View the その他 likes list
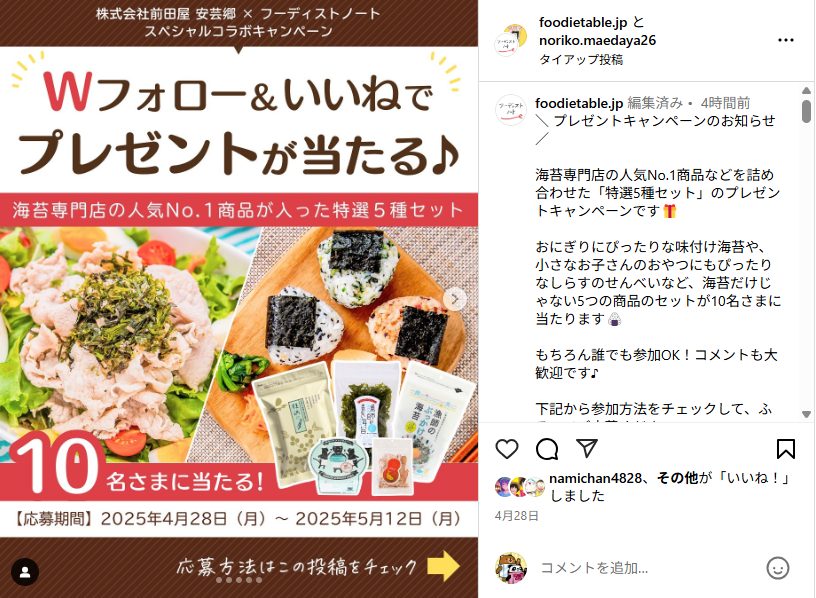The height and width of the screenshot is (598, 816). point(677,478)
